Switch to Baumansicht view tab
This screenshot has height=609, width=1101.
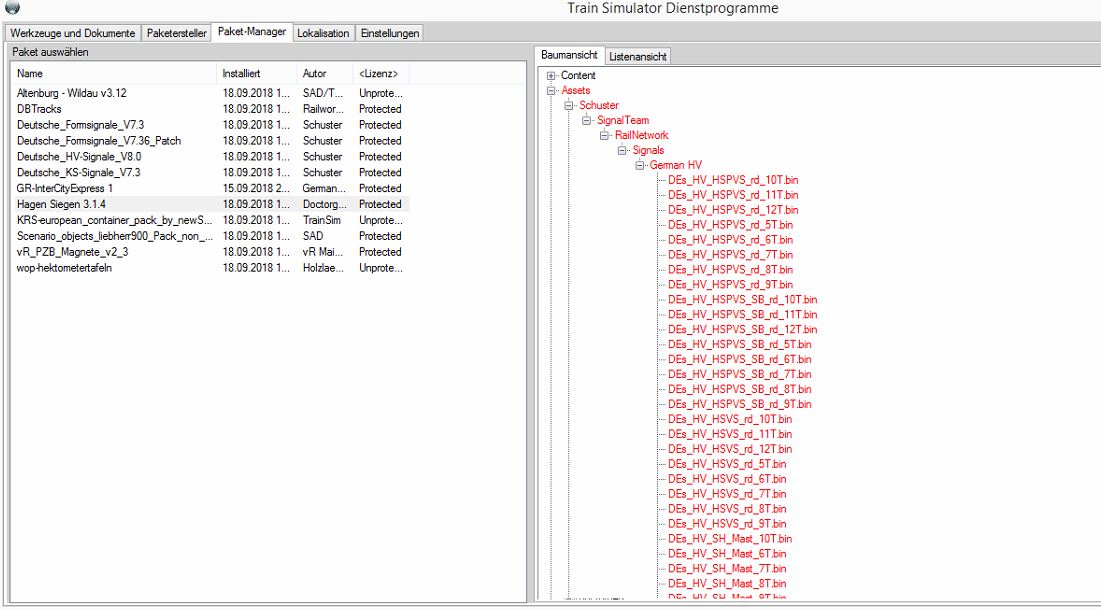pyautogui.click(x=569, y=55)
